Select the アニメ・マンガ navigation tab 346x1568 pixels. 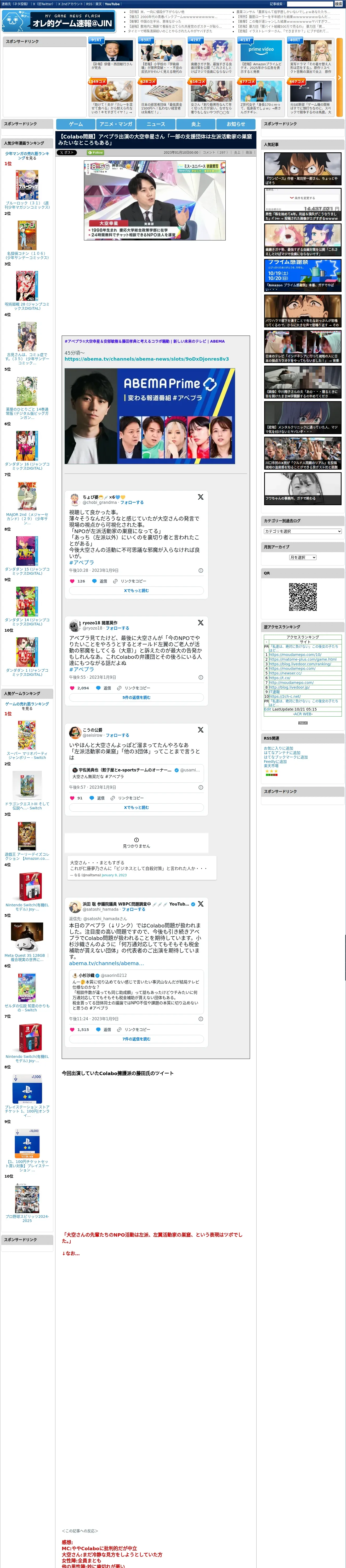(116, 124)
